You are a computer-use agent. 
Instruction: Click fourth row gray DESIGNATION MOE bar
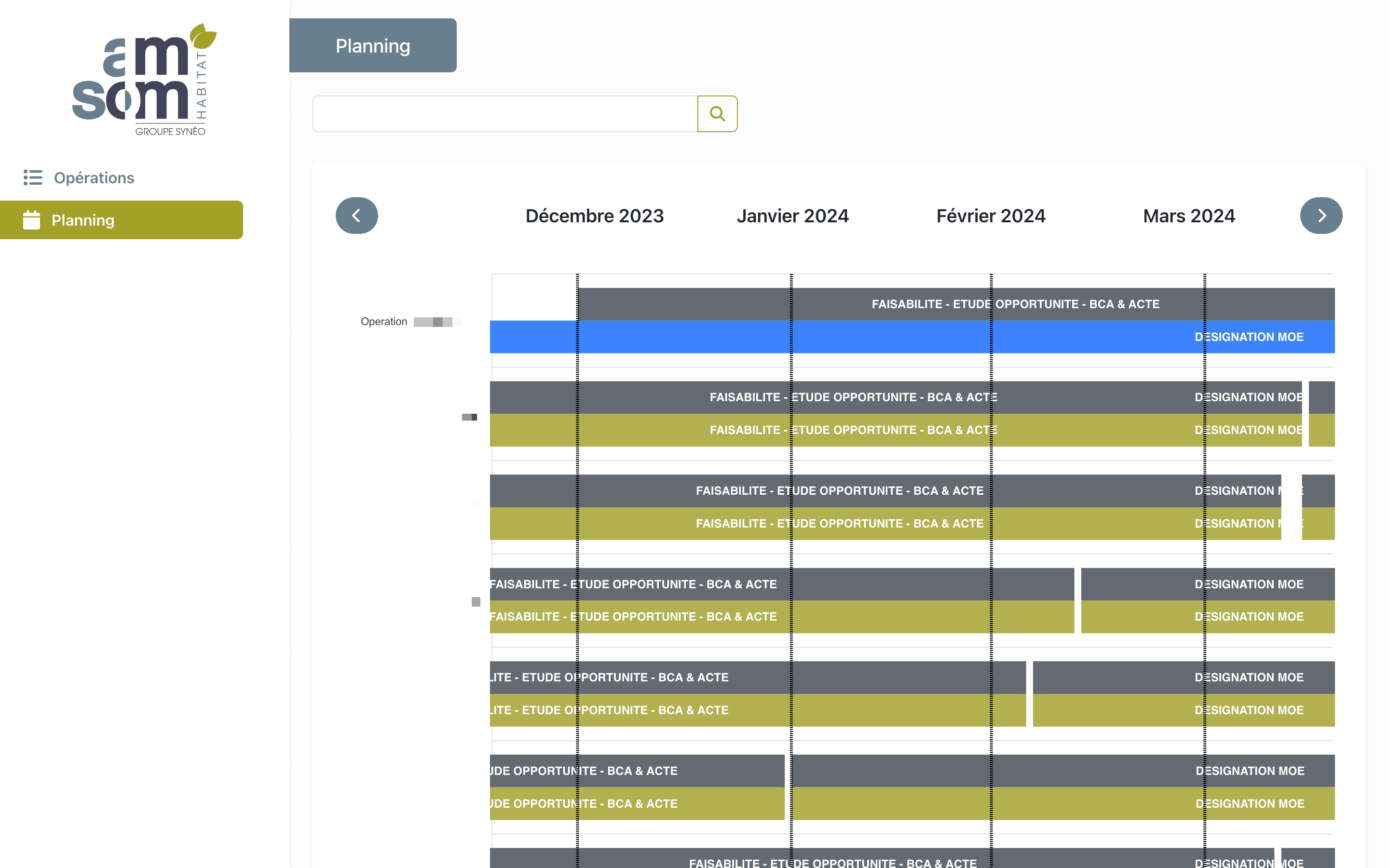[x=1208, y=584]
